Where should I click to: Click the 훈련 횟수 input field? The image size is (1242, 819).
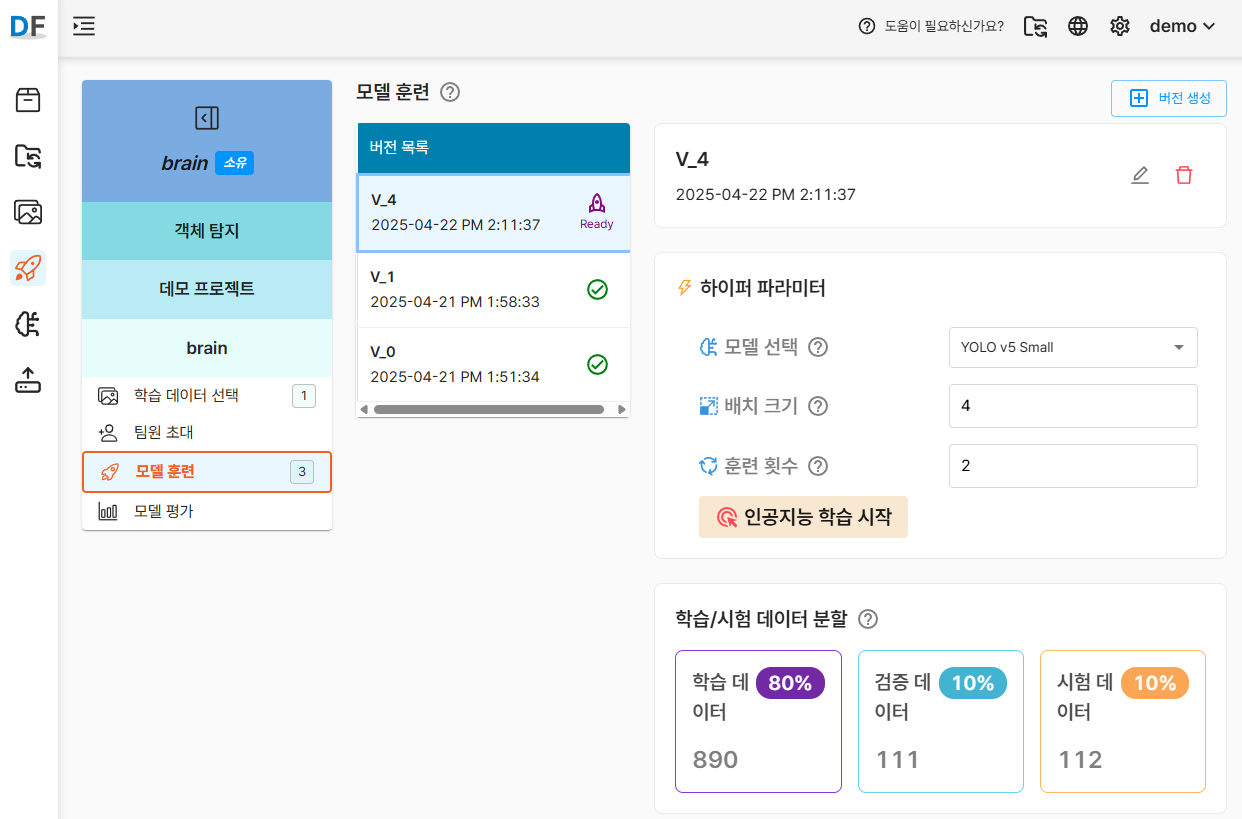[1073, 466]
